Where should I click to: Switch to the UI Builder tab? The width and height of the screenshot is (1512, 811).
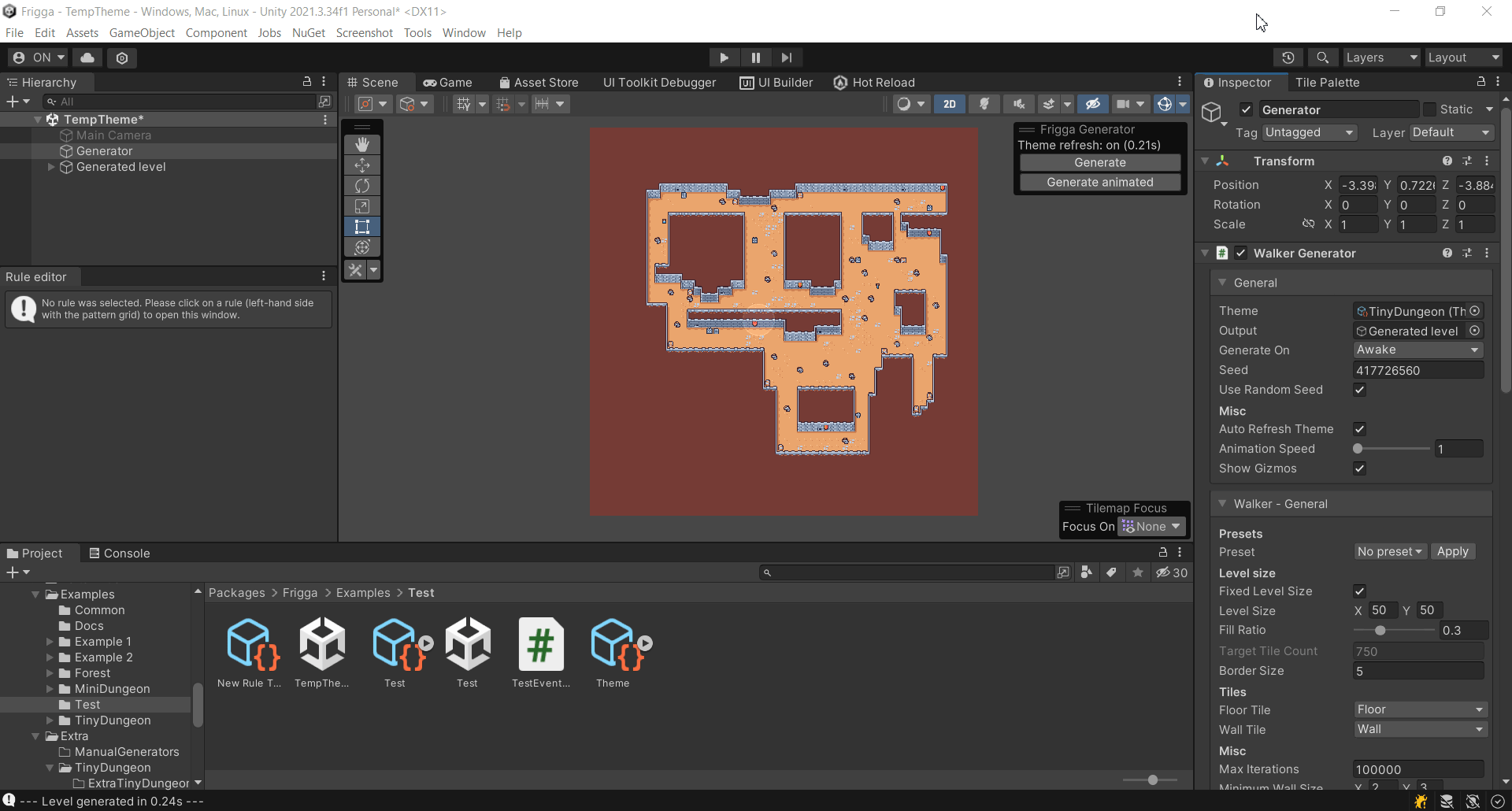point(776,83)
